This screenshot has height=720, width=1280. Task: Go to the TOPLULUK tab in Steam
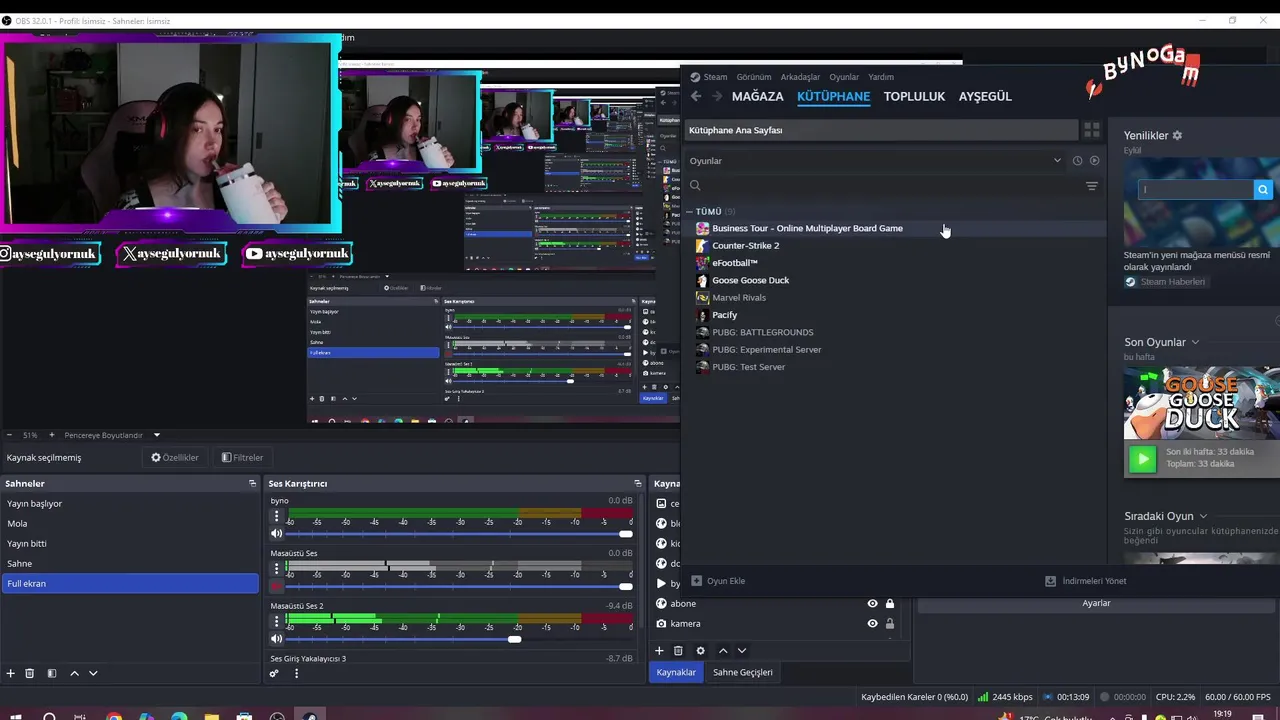click(x=914, y=97)
